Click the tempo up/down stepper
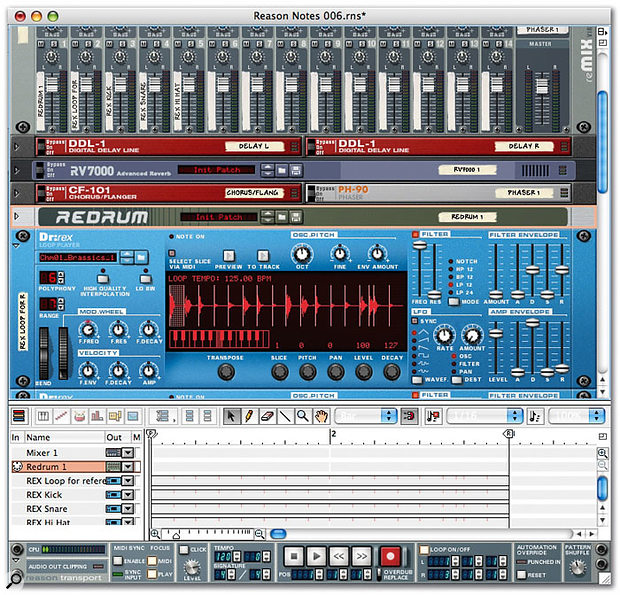Image resolution: width=620 pixels, height=595 pixels. click(x=237, y=557)
